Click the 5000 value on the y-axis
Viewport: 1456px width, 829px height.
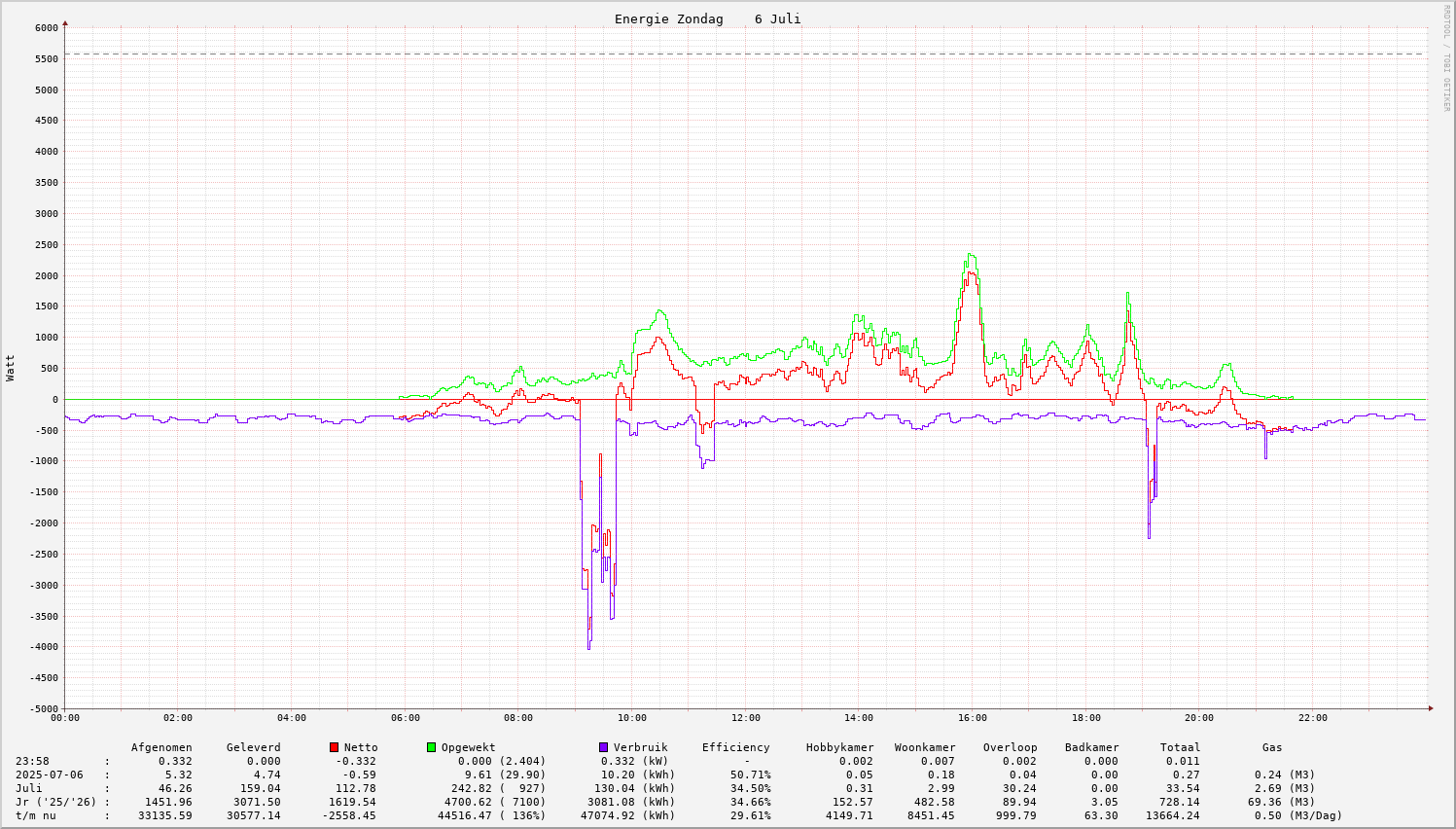(x=46, y=90)
